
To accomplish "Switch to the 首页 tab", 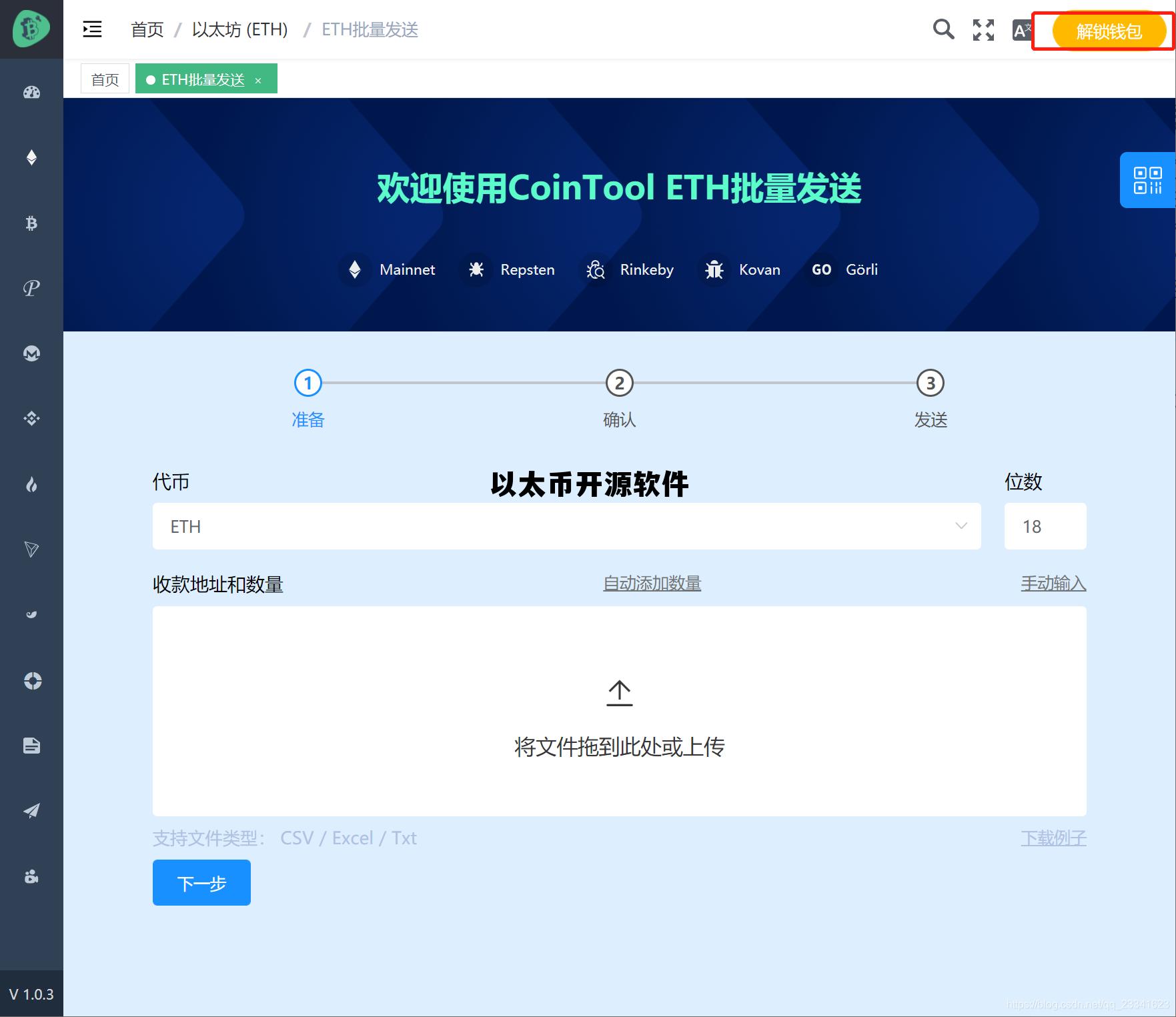I will (105, 77).
